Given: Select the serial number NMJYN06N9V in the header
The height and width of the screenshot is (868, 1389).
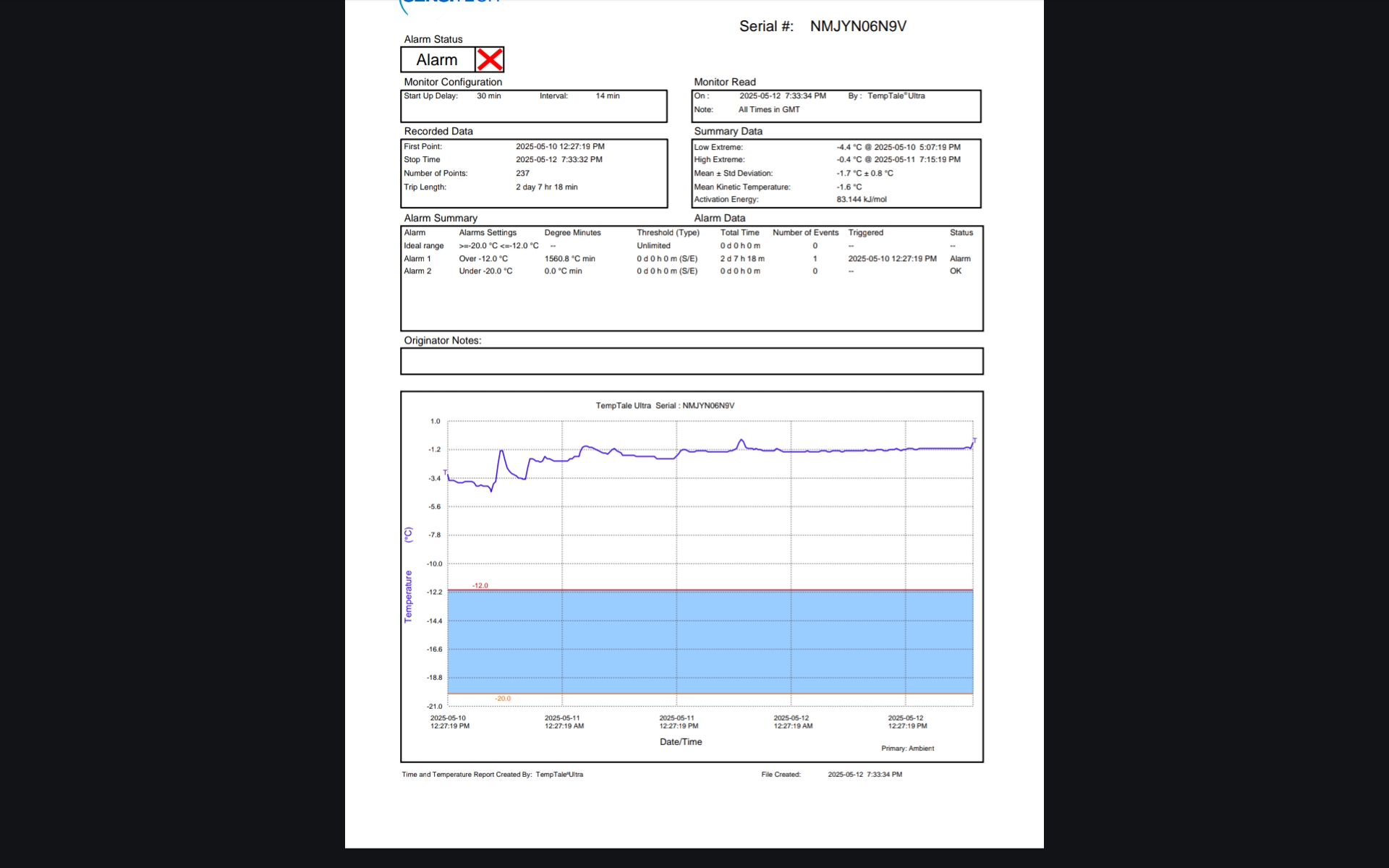Looking at the screenshot, I should 858,26.
